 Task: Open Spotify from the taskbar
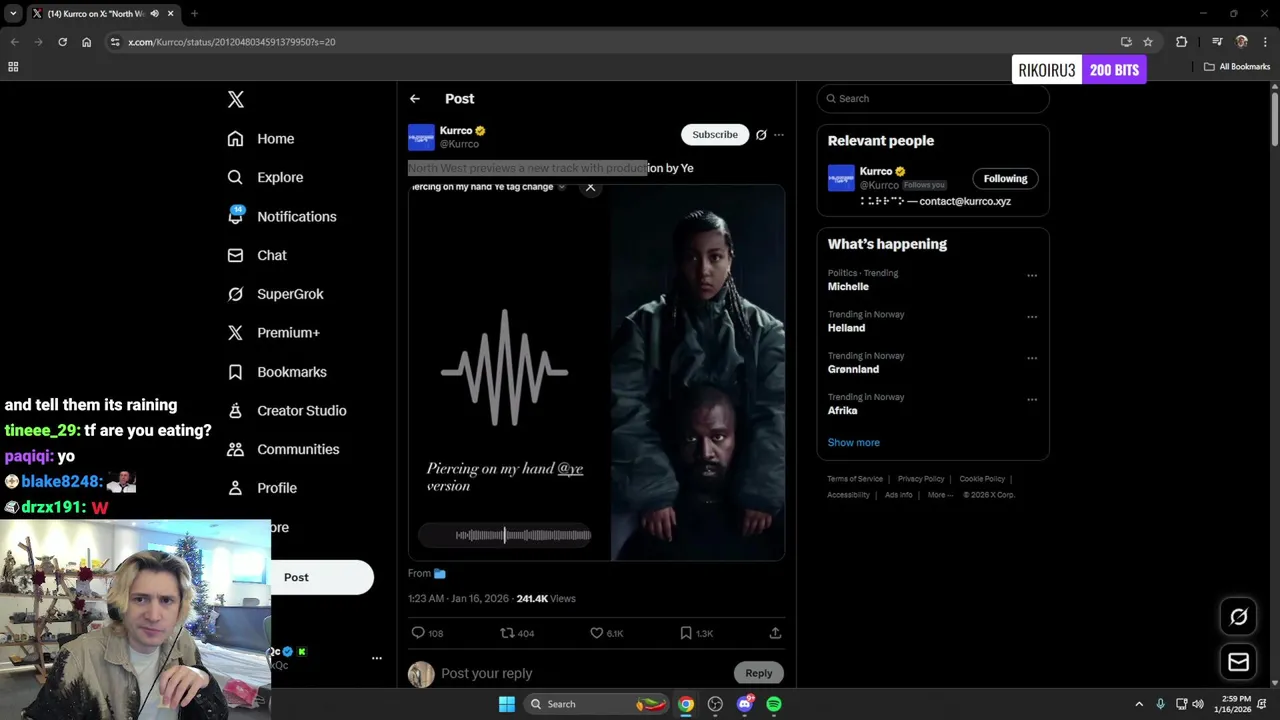(x=774, y=704)
